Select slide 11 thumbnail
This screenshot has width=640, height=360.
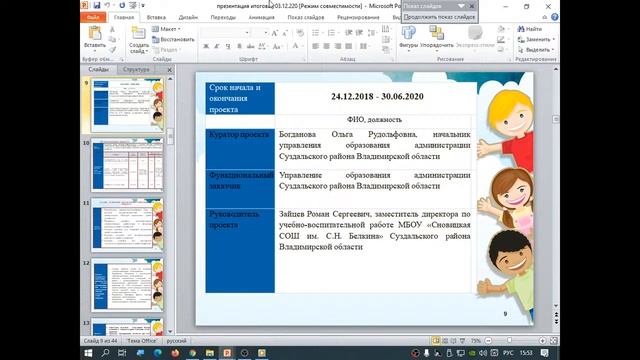click(127, 224)
